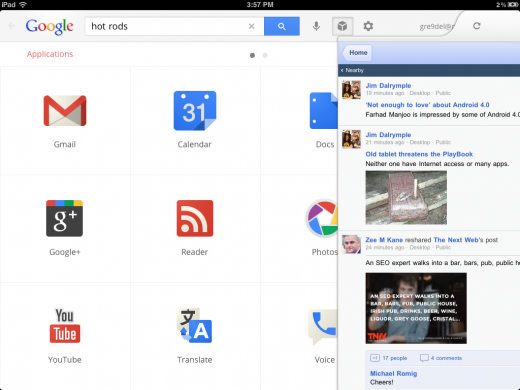Launch the Google+ app icon
Screen dimensions: 520x390
[64, 218]
